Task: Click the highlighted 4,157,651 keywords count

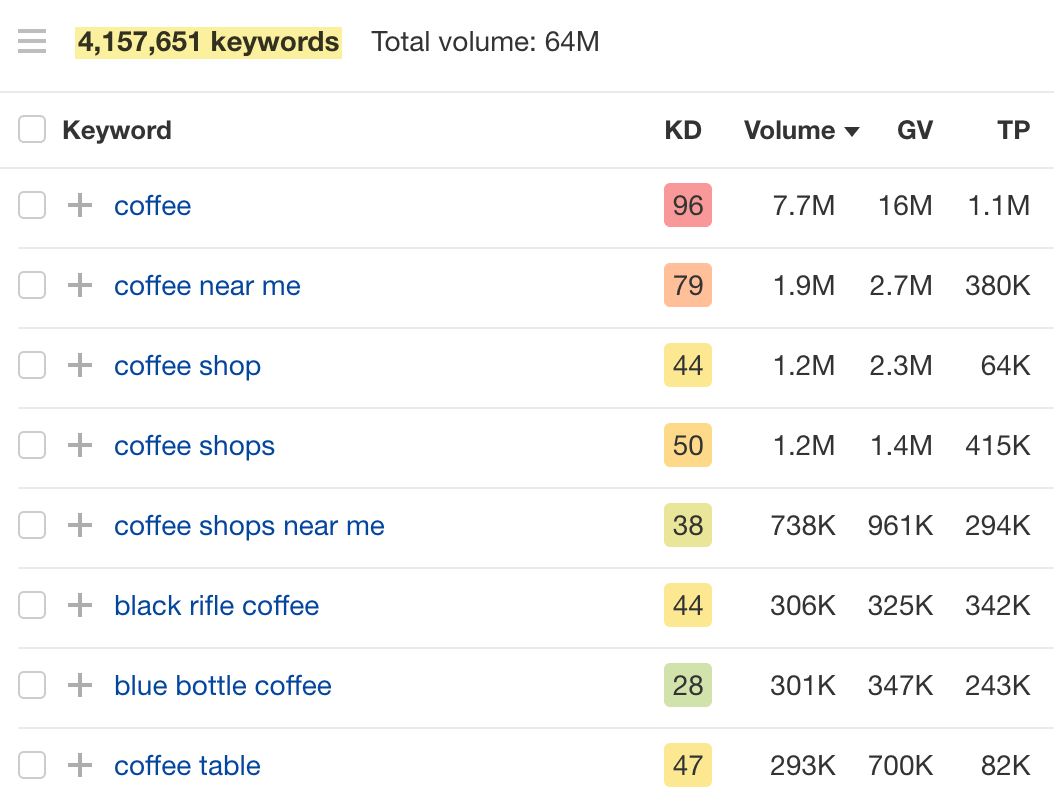Action: tap(208, 42)
